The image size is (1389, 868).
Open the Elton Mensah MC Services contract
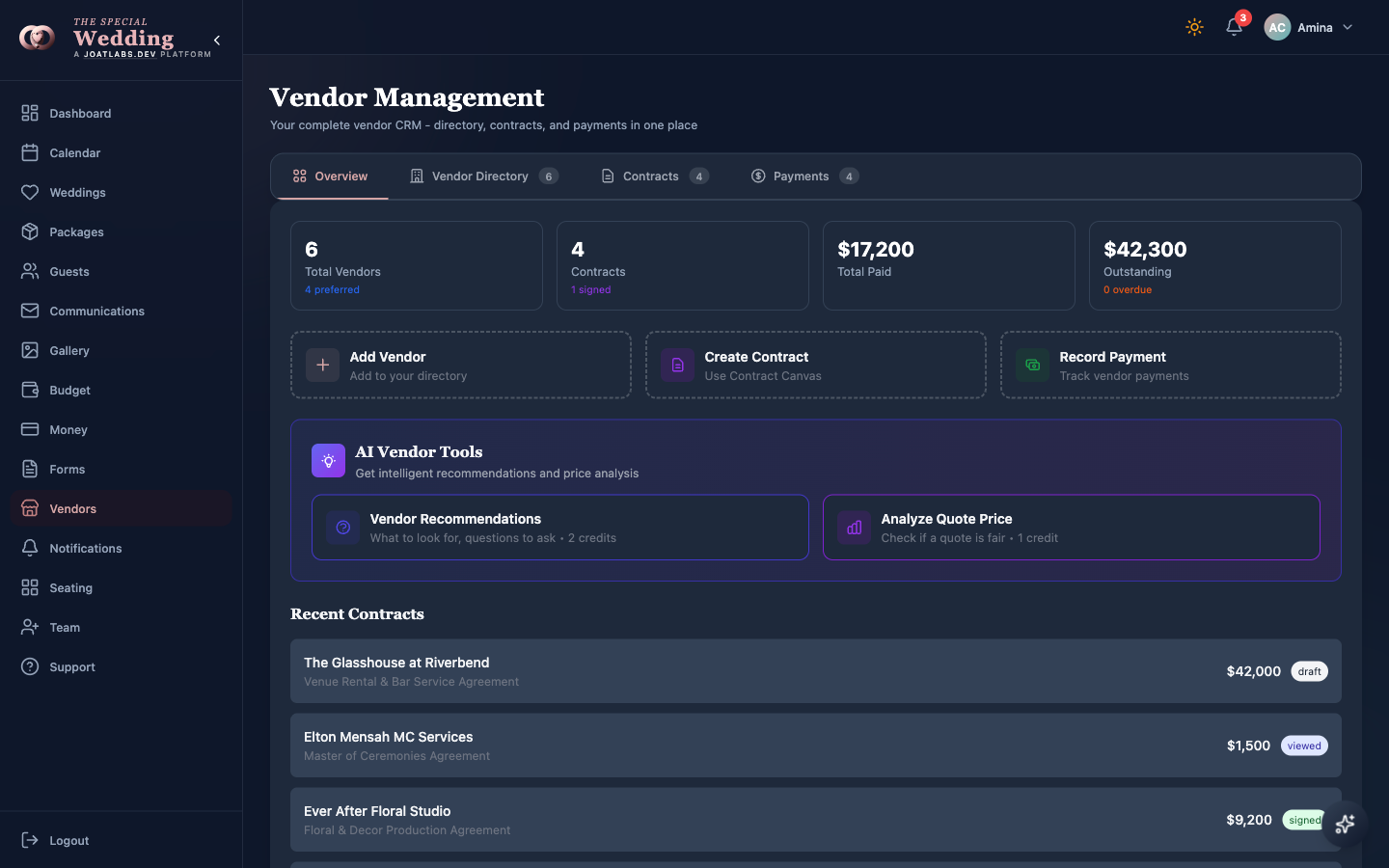tap(816, 746)
